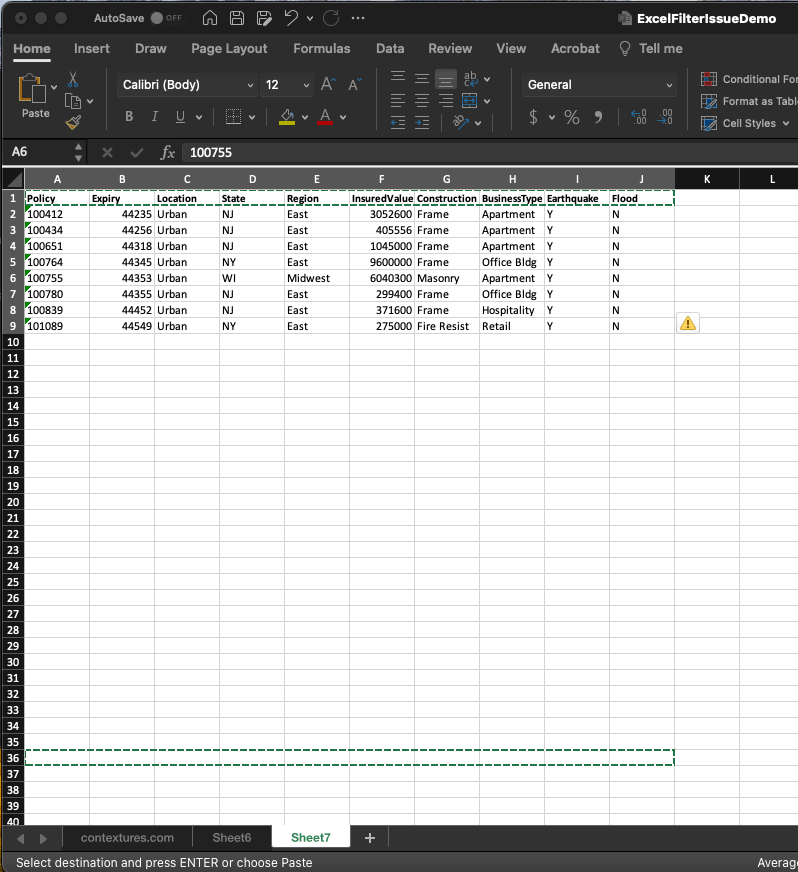This screenshot has width=798, height=872.
Task: Decrease font size with small A icon
Action: point(354,85)
